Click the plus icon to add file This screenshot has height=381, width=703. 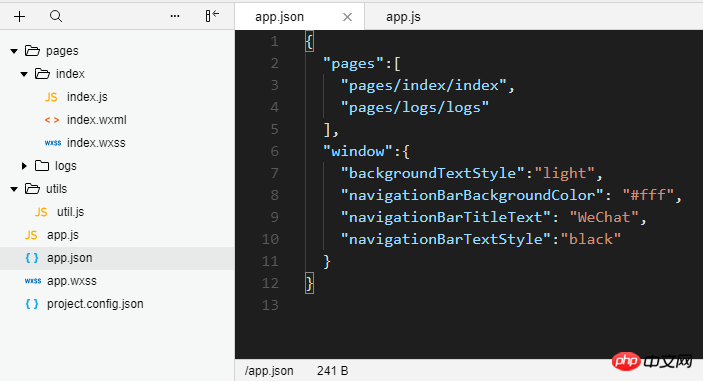click(x=19, y=17)
